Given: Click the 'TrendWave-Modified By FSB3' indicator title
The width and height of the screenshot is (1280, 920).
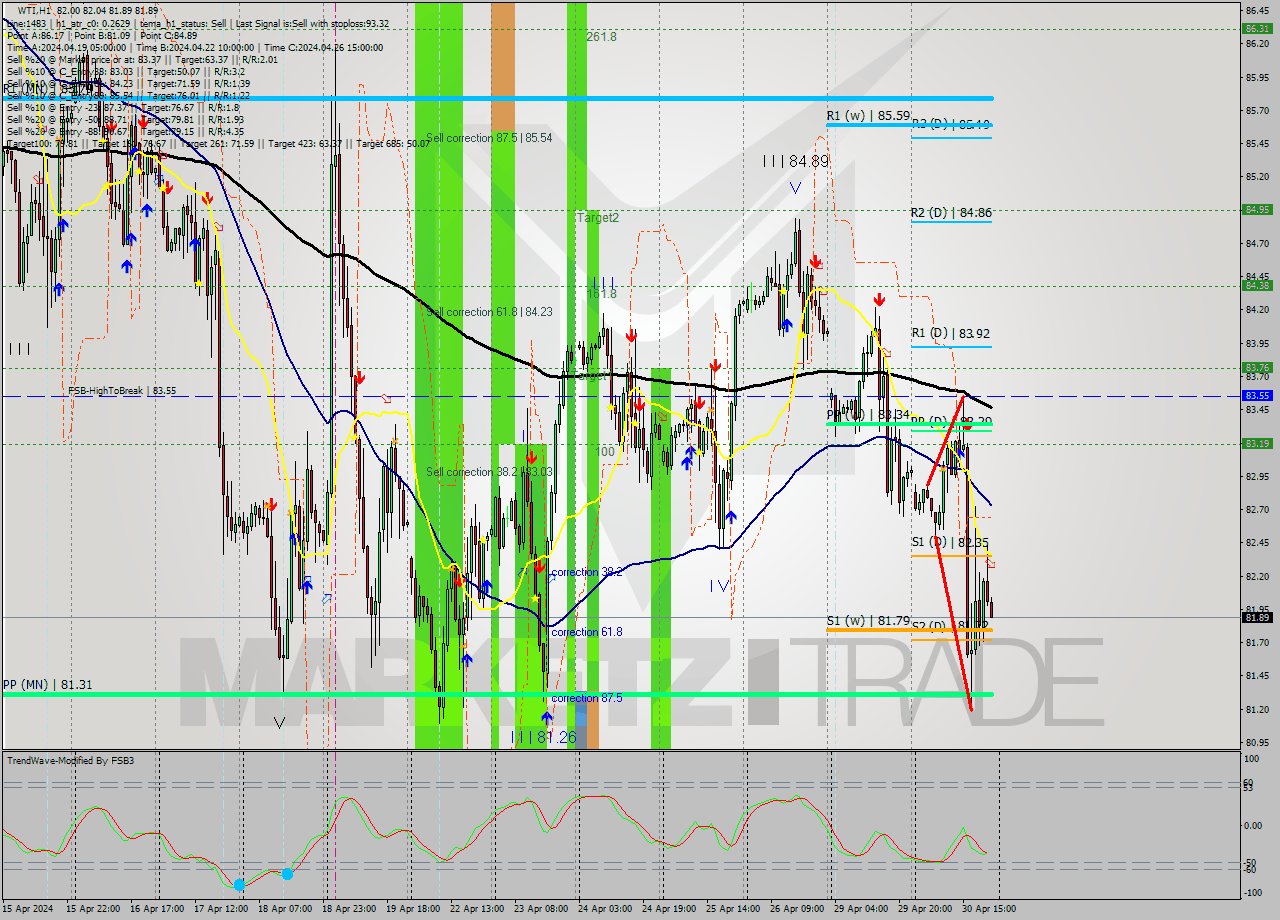Looking at the screenshot, I should [x=71, y=761].
